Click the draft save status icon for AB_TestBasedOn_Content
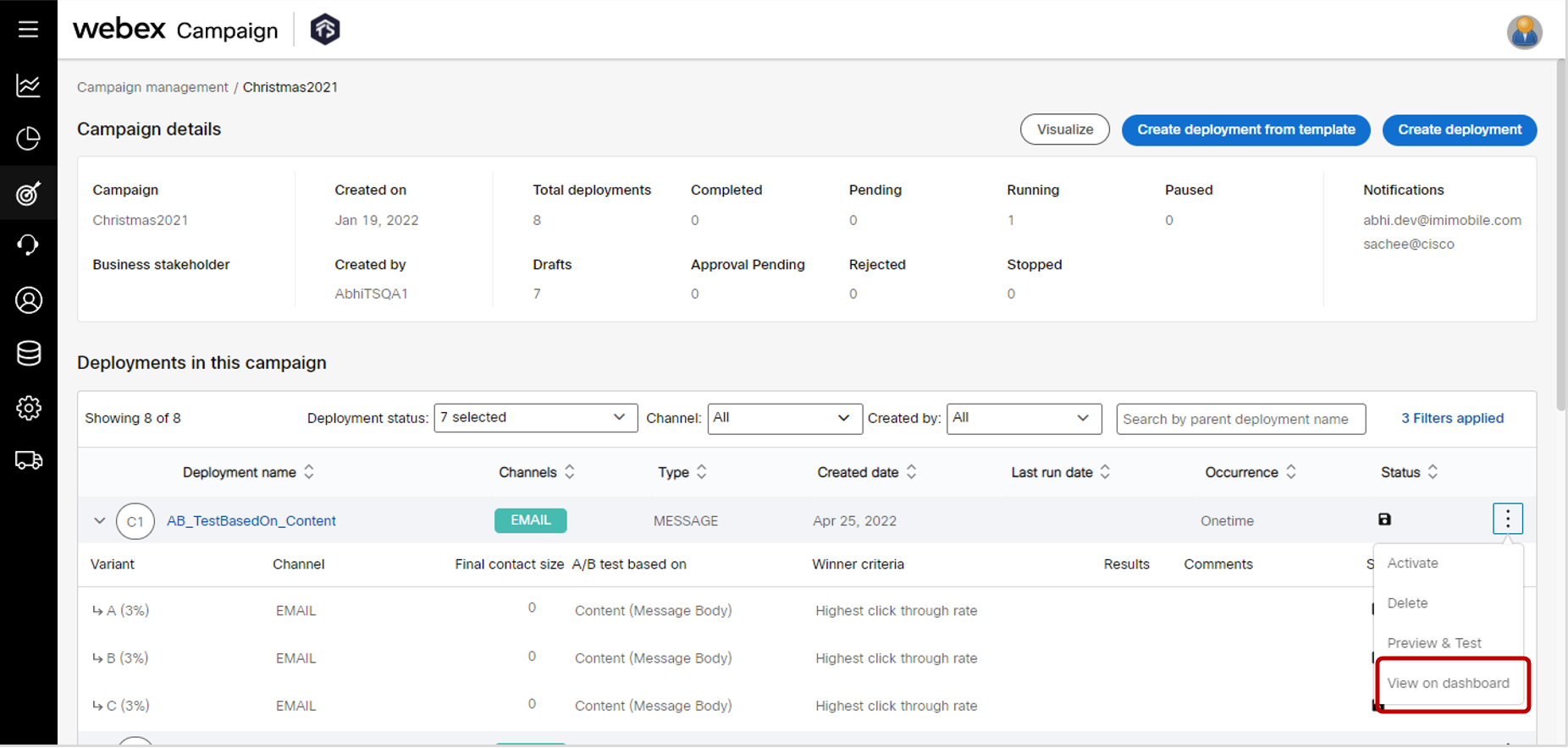The width and height of the screenshot is (1568, 748). coord(1384,520)
